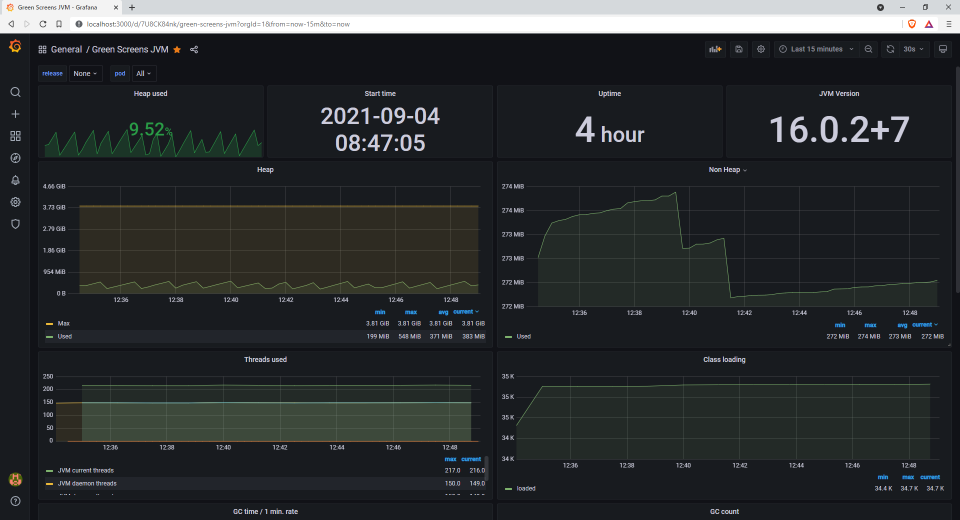The width and height of the screenshot is (960, 520).
Task: Open the Heap used panel title
Action: (151, 94)
